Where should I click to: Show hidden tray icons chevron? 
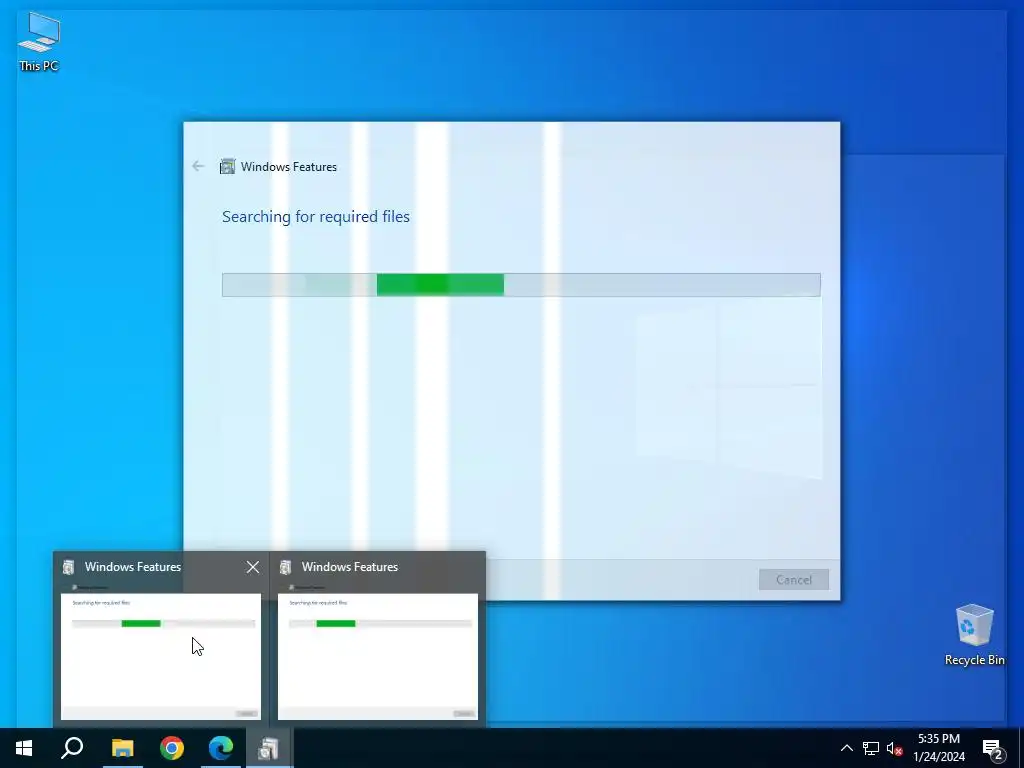[846, 748]
